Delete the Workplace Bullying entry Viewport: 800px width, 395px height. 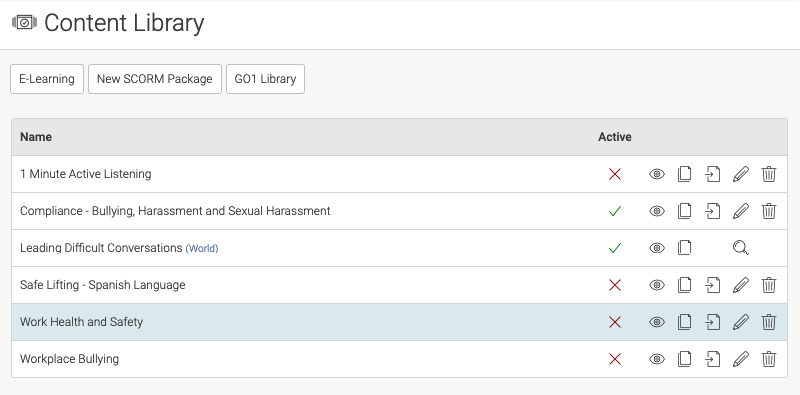click(769, 359)
